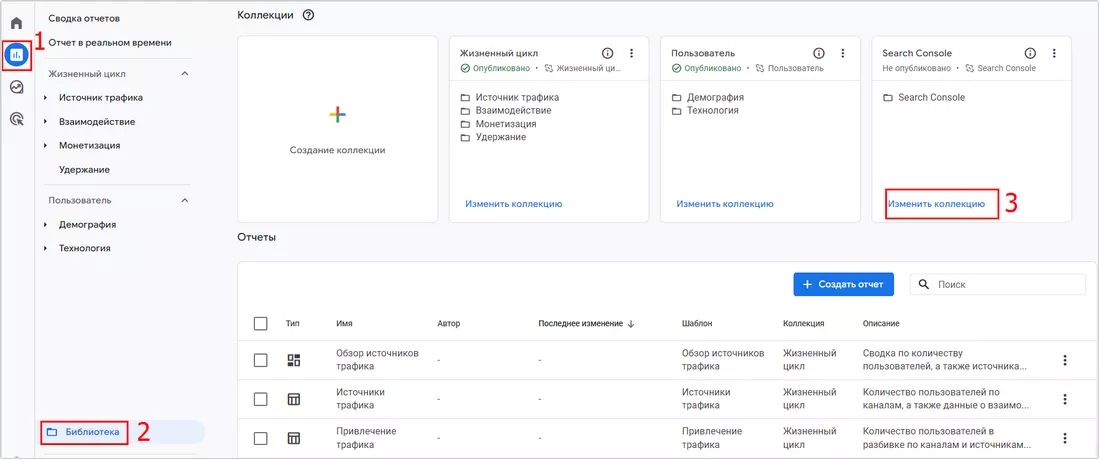1100x460 pixels.
Task: Check the Источники трафика row checkbox
Action: (x=260, y=399)
